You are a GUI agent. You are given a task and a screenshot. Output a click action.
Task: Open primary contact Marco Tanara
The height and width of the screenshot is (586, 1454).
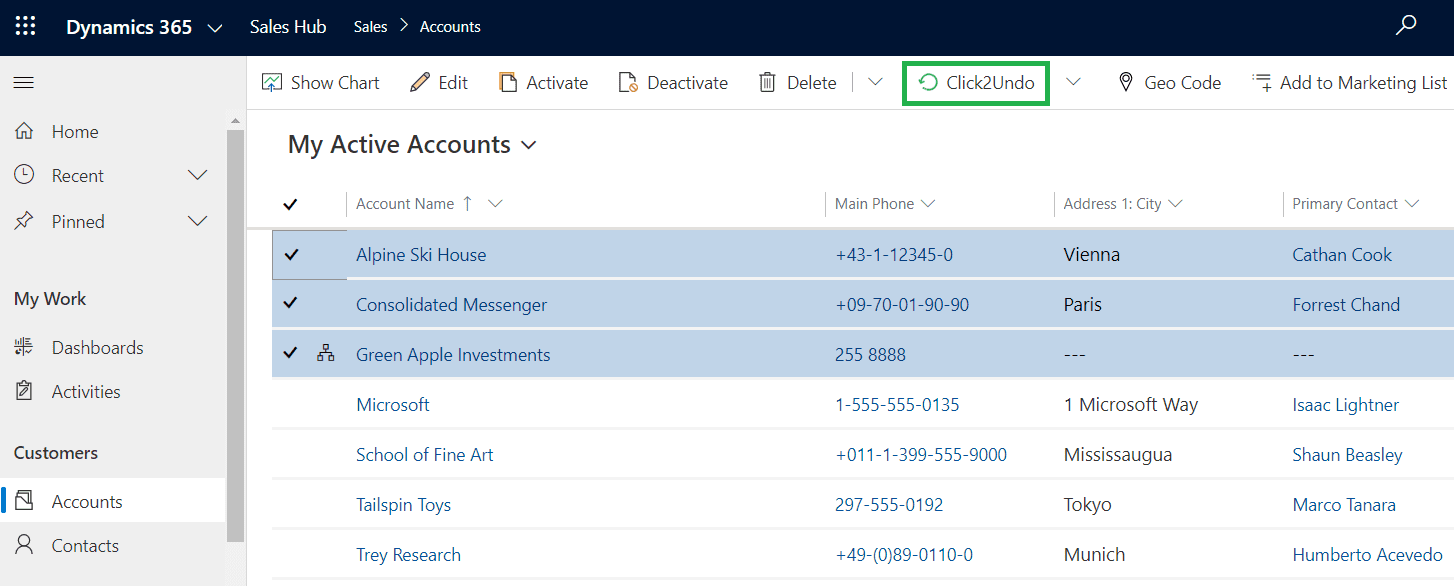1344,505
